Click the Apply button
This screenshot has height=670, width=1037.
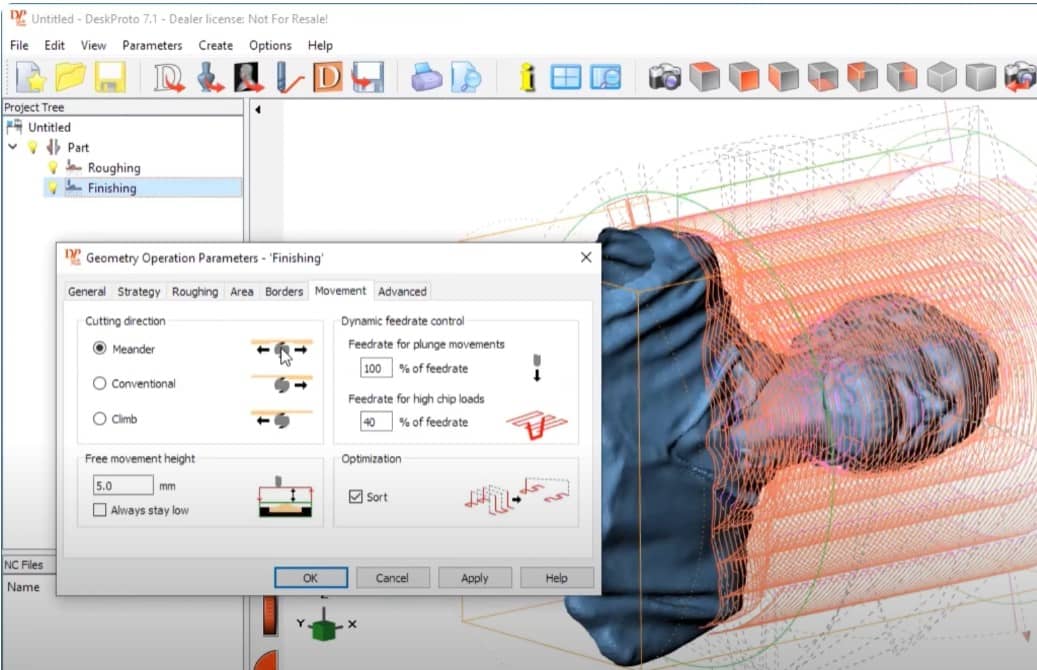coord(474,578)
